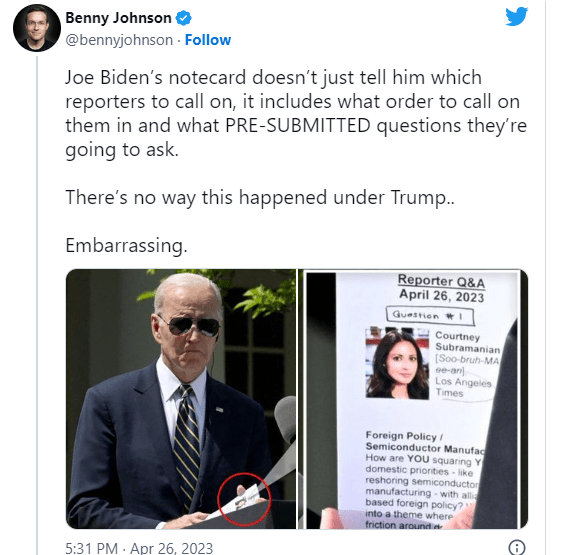Click the red circled notecard in photo
Image resolution: width=573 pixels, height=555 pixels.
244,499
